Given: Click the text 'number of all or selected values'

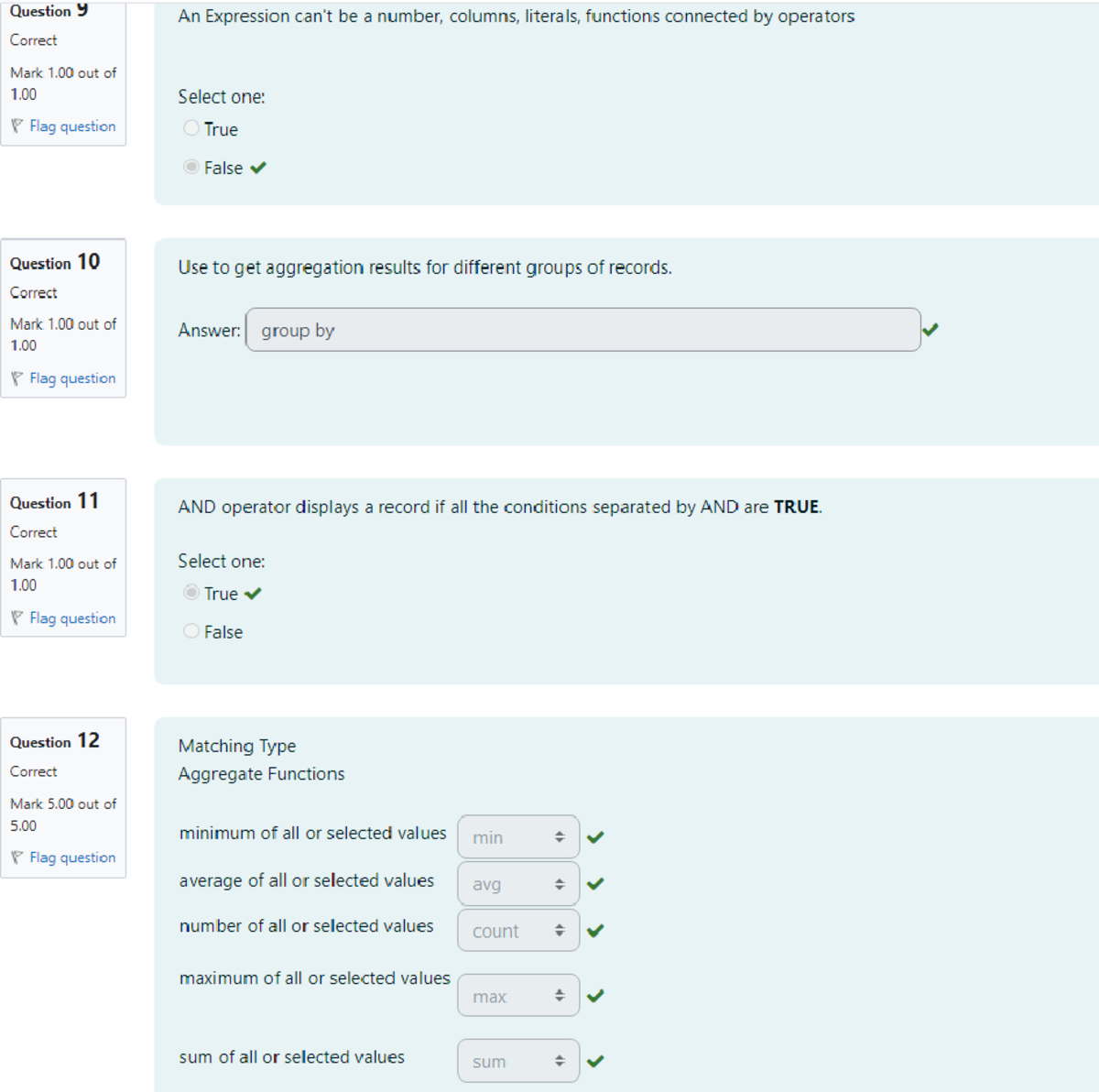Looking at the screenshot, I should [307, 926].
